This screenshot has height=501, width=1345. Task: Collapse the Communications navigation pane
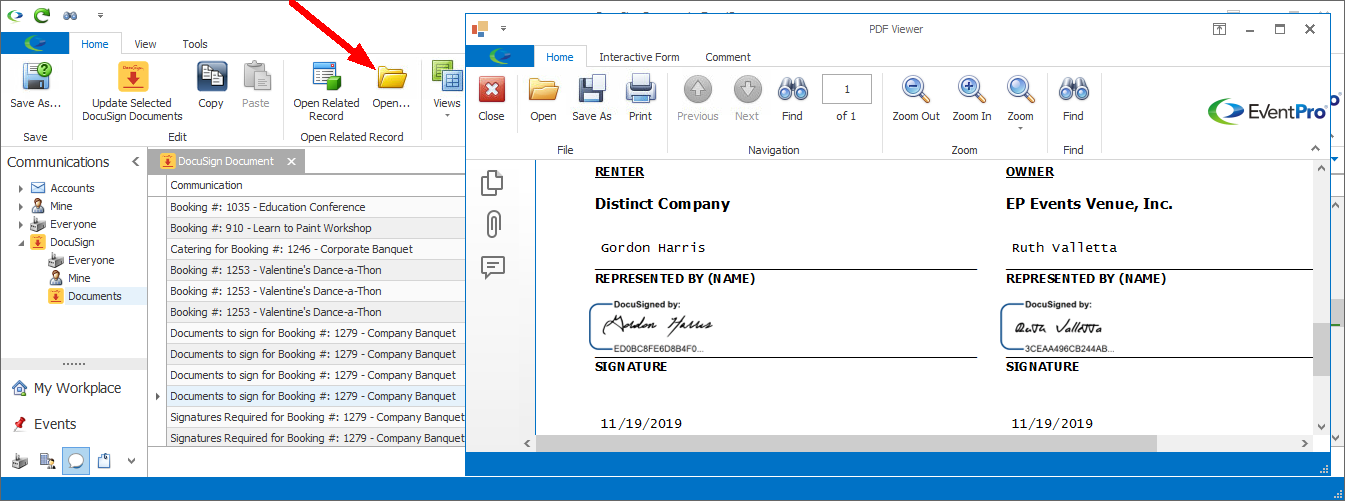[x=135, y=162]
